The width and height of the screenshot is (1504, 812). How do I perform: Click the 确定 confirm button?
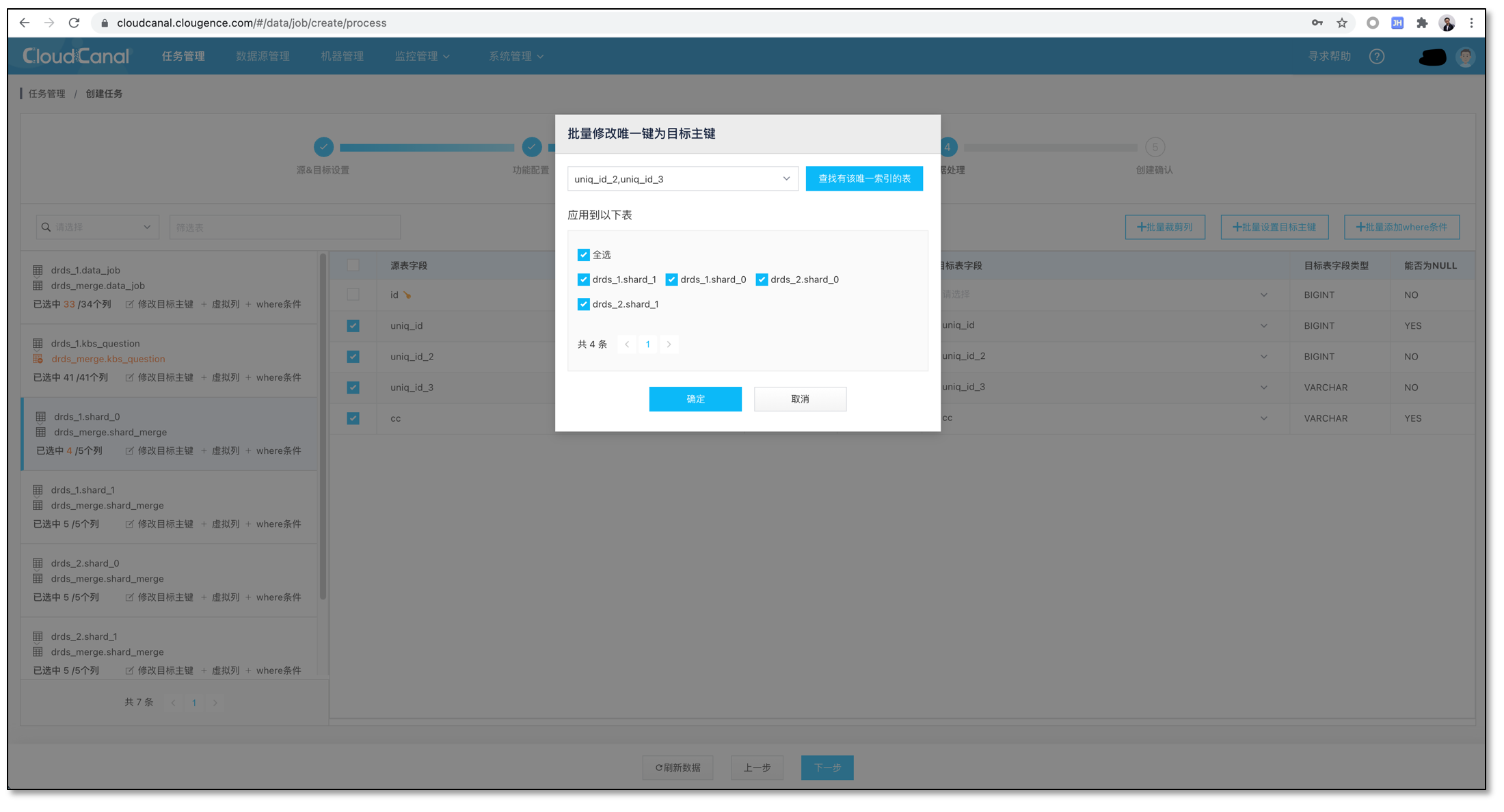[x=695, y=399]
